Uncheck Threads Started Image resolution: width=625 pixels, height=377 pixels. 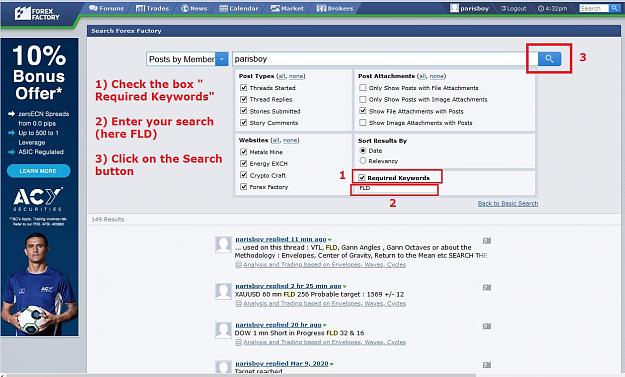(244, 88)
